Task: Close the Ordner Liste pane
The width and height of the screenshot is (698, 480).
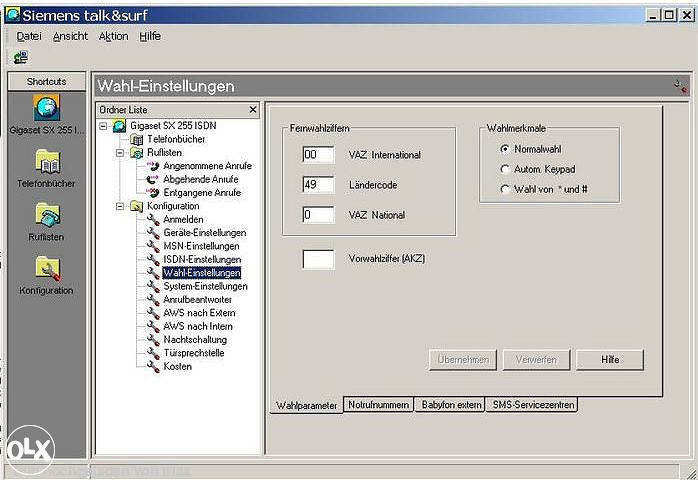Action: pyautogui.click(x=253, y=110)
